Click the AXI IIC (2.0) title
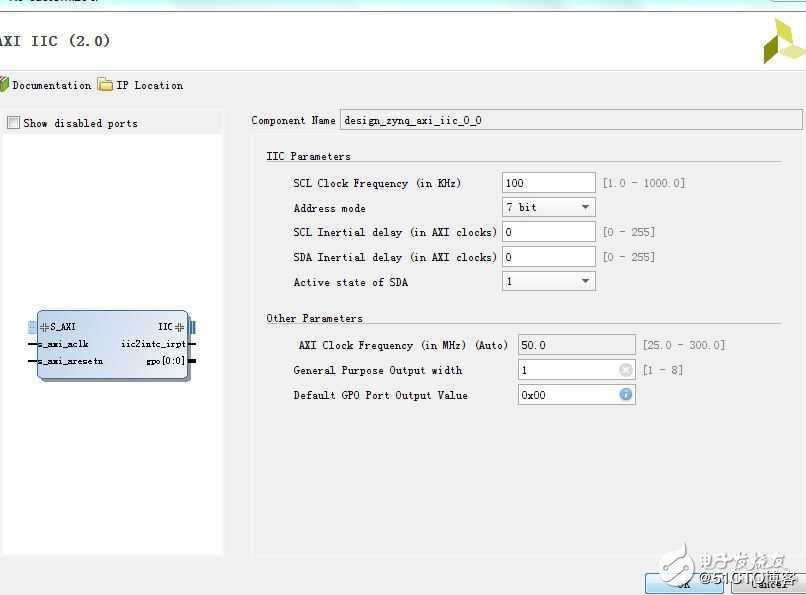Image resolution: width=806 pixels, height=595 pixels. pos(54,41)
